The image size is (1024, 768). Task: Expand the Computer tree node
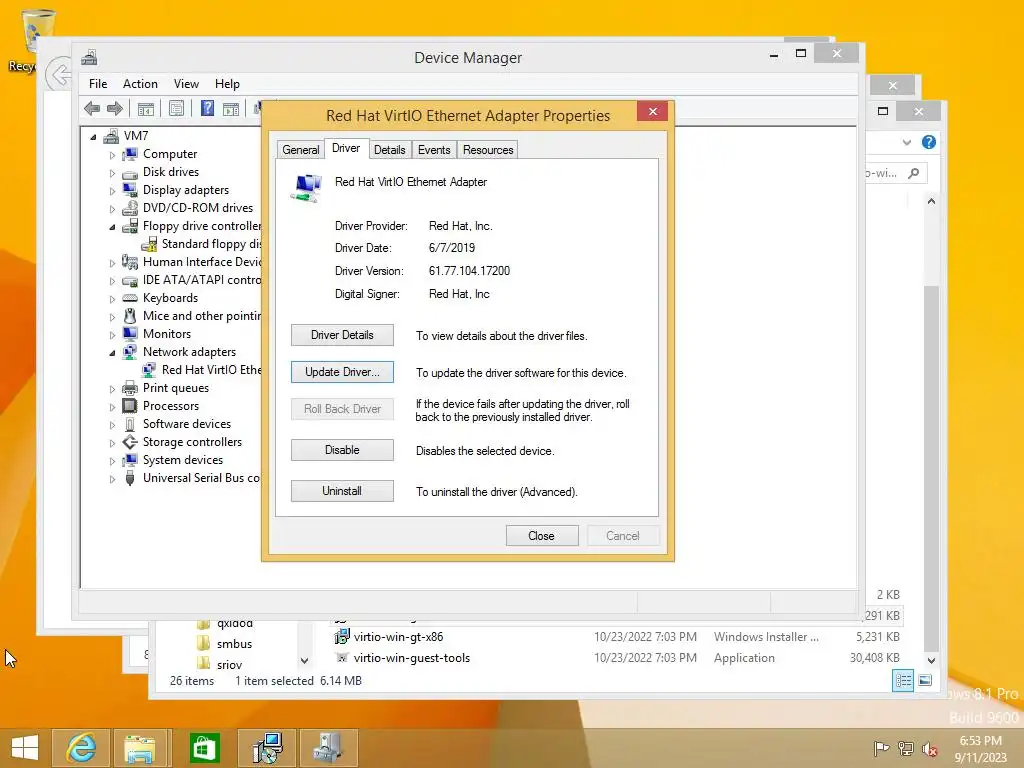tap(112, 155)
